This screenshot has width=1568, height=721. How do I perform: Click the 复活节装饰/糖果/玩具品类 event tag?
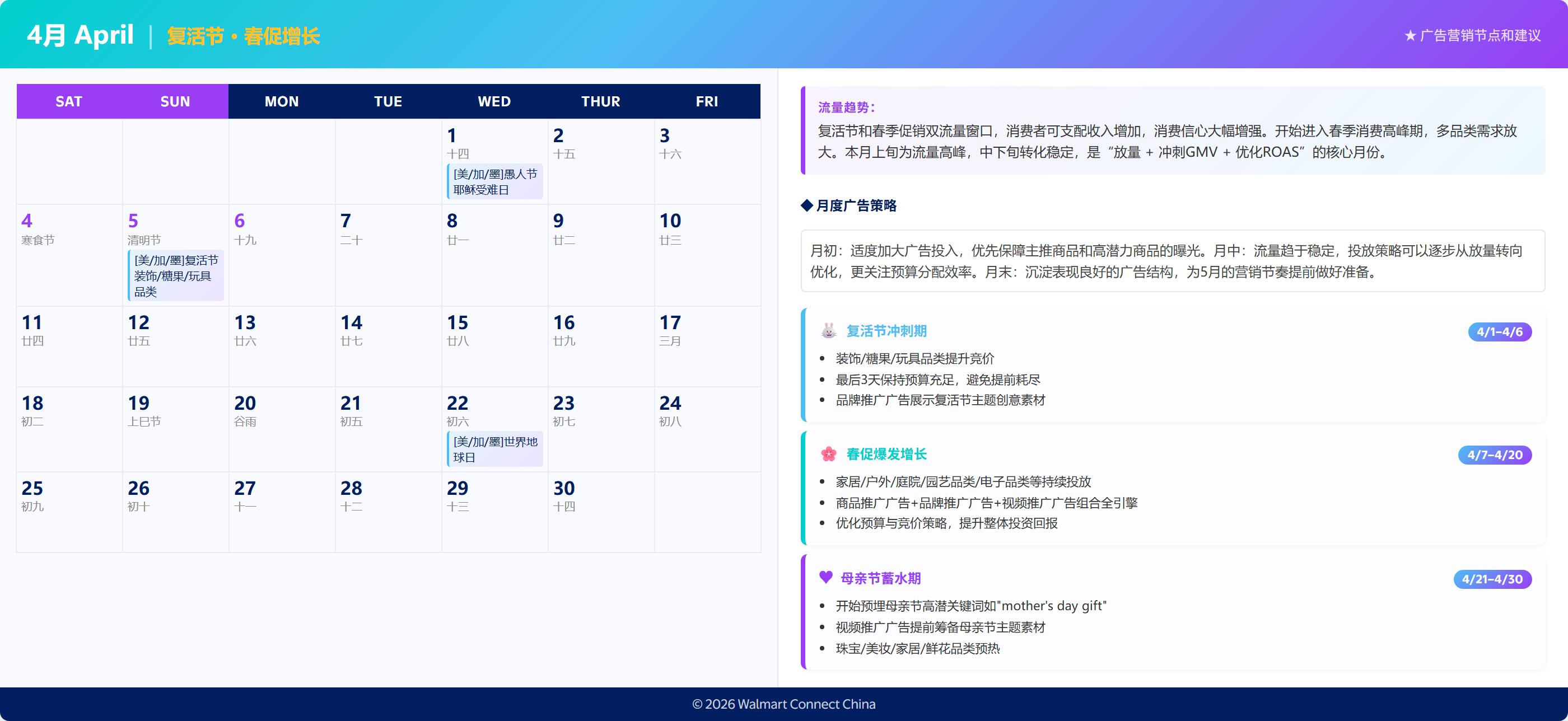[176, 275]
